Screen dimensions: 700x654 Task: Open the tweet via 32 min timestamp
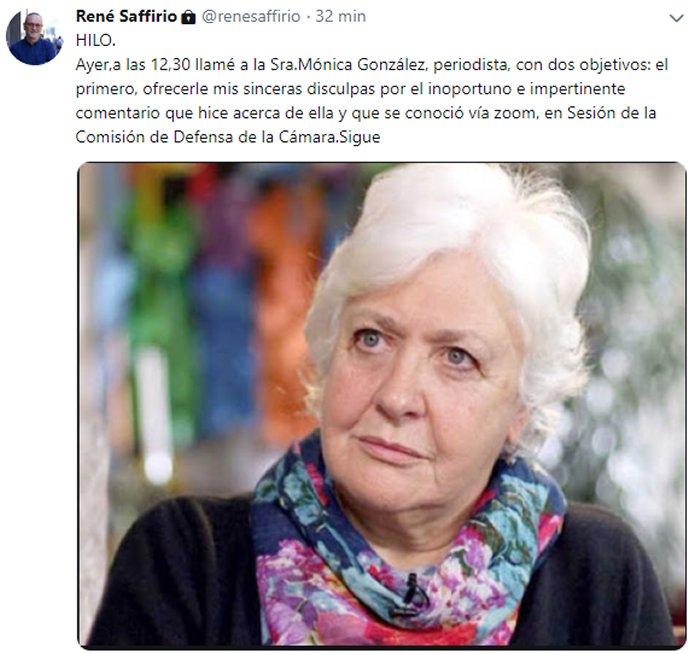click(x=341, y=17)
